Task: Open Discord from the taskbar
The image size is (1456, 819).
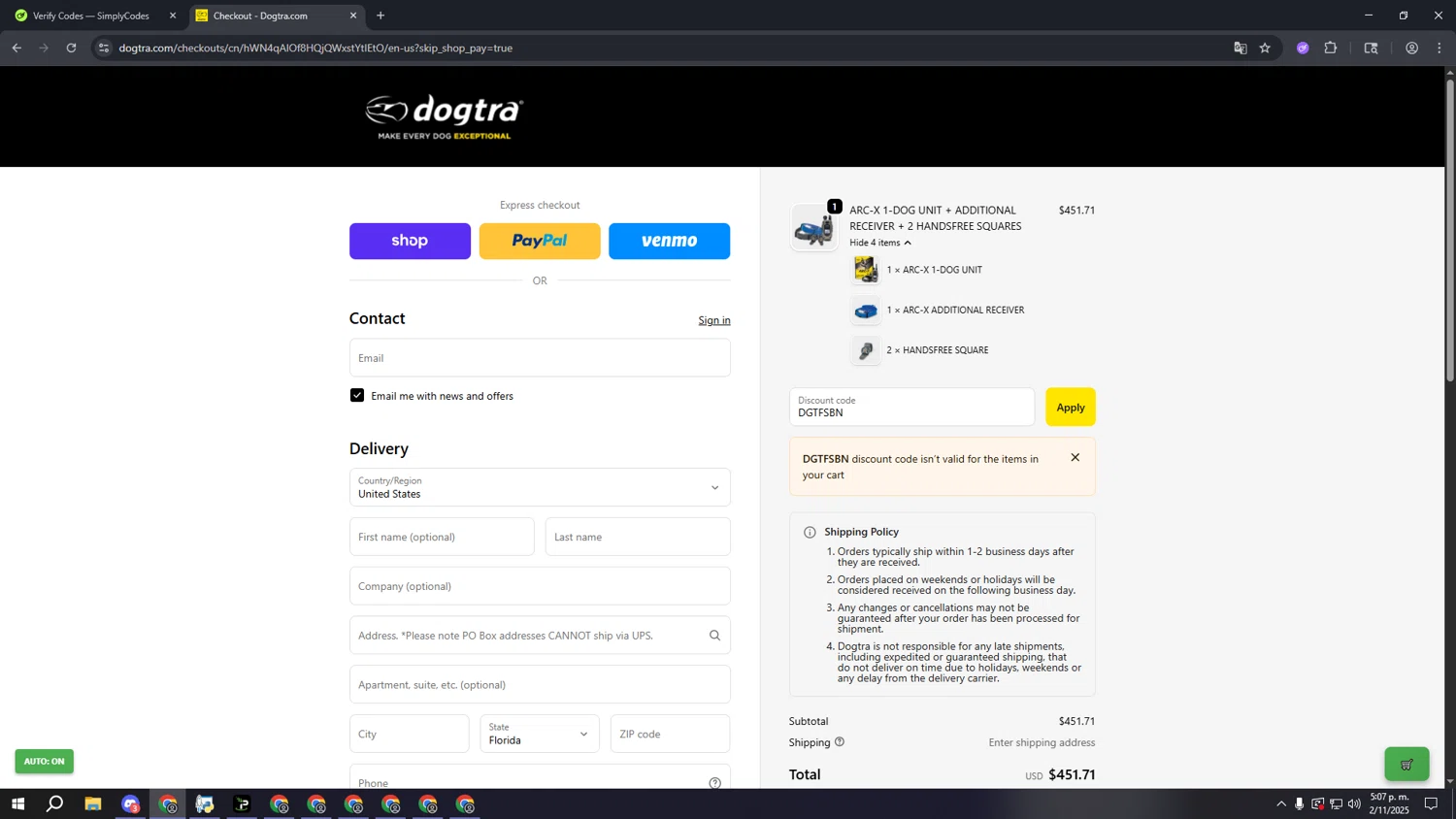Action: click(130, 803)
